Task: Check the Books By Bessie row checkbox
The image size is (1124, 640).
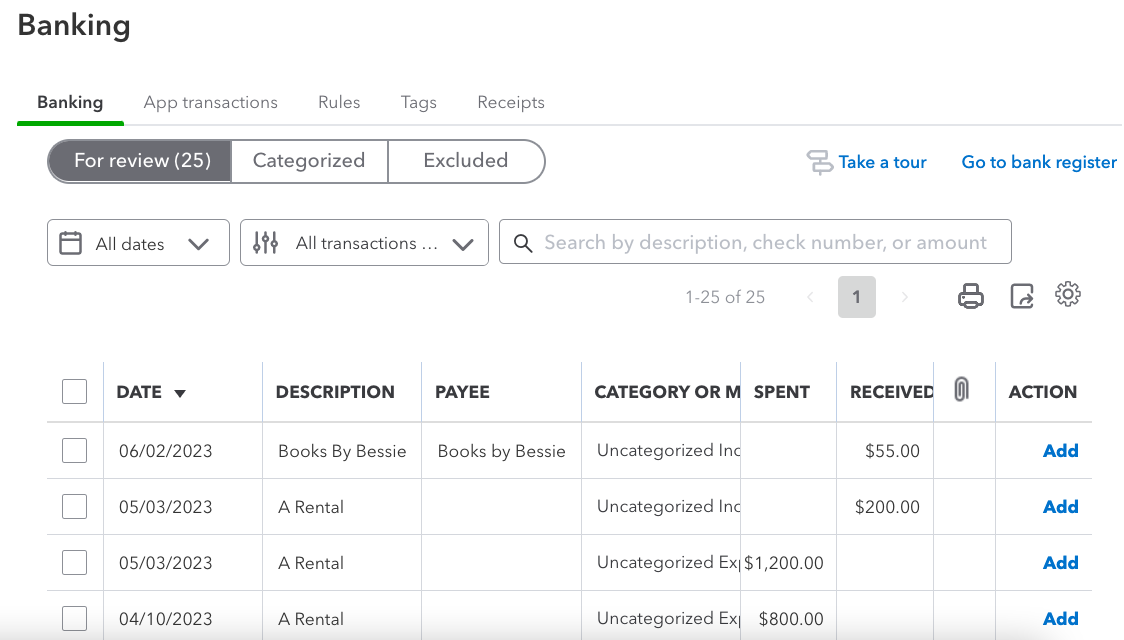Action: click(74, 451)
